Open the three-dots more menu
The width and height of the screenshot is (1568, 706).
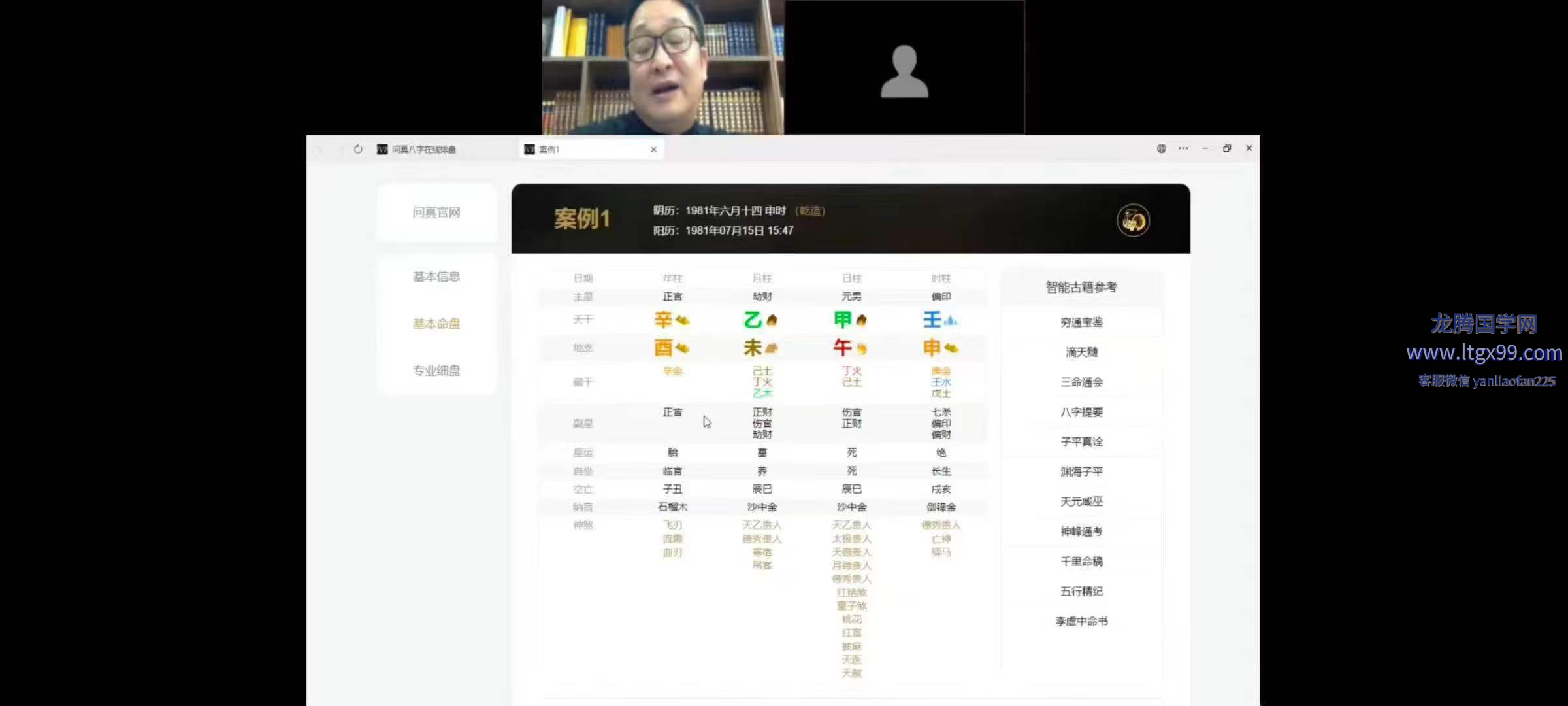point(1183,148)
